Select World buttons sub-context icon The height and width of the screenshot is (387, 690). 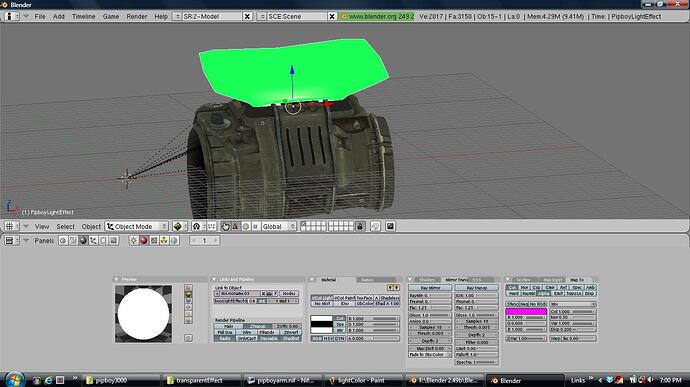click(x=174, y=241)
